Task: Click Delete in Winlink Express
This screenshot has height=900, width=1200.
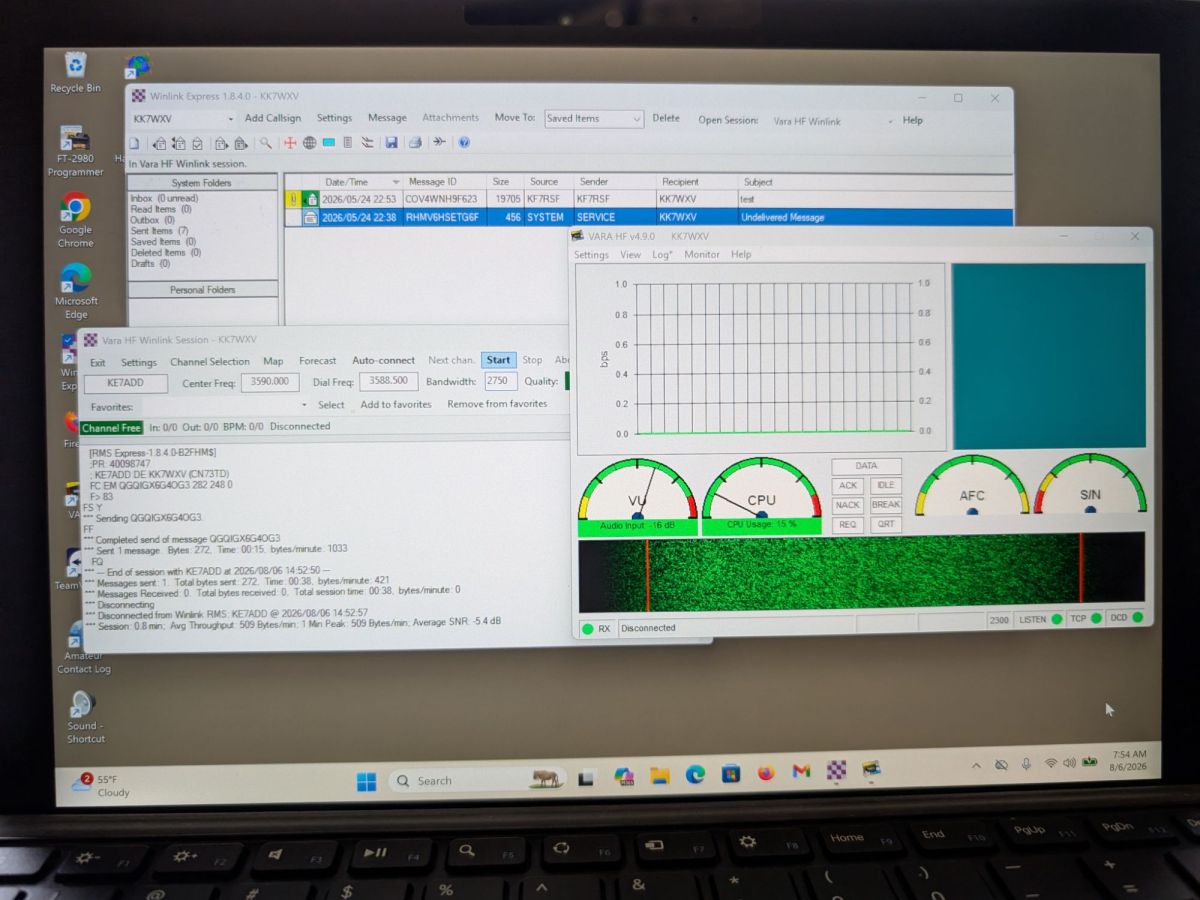Action: click(x=666, y=118)
